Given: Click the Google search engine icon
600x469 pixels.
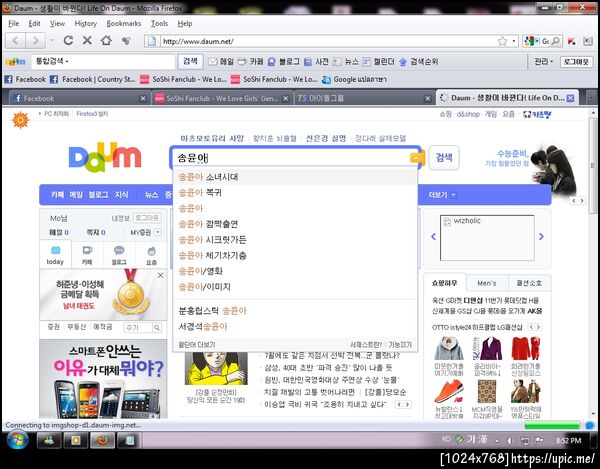Looking at the screenshot, I should coord(530,41).
